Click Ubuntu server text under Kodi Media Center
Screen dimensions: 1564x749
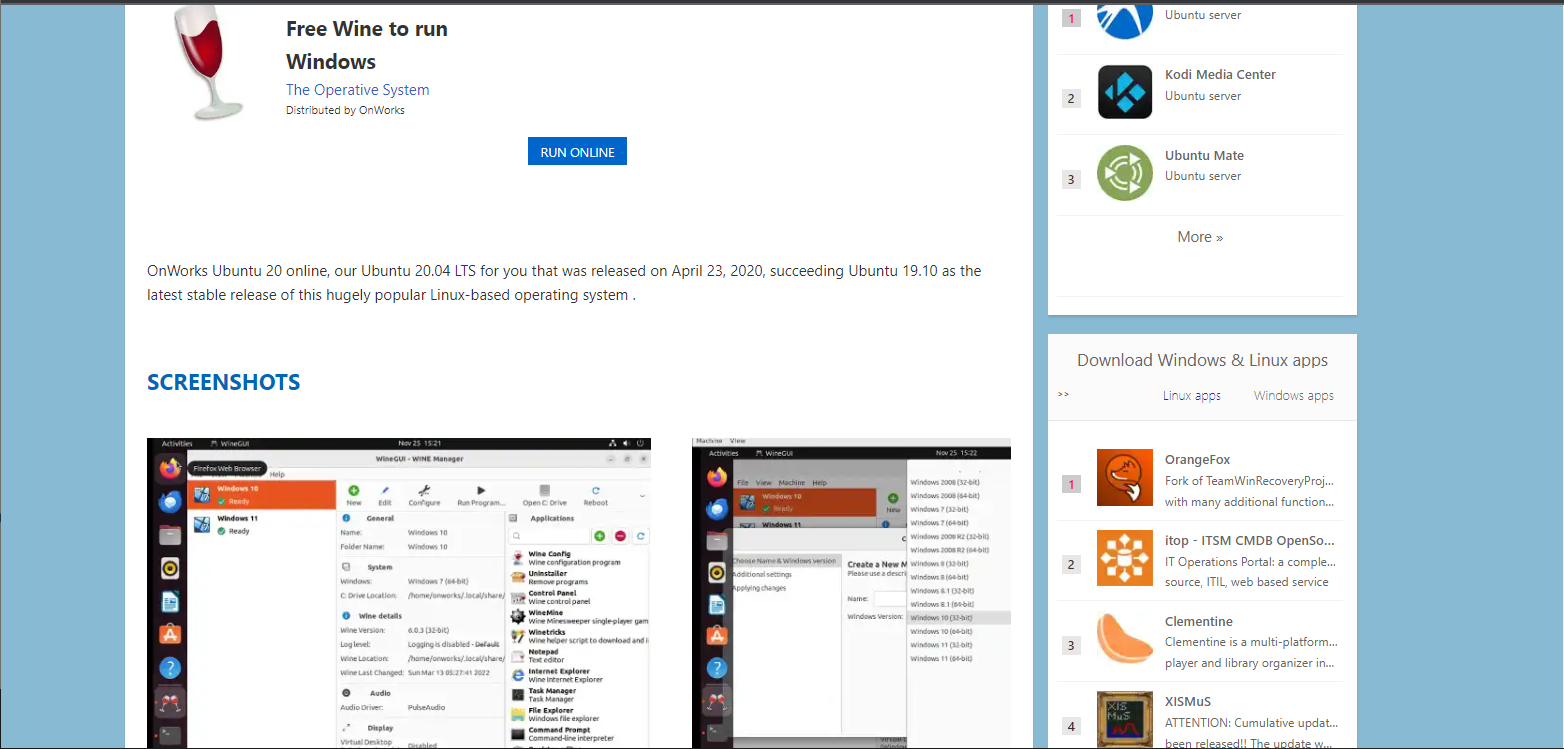(1203, 96)
